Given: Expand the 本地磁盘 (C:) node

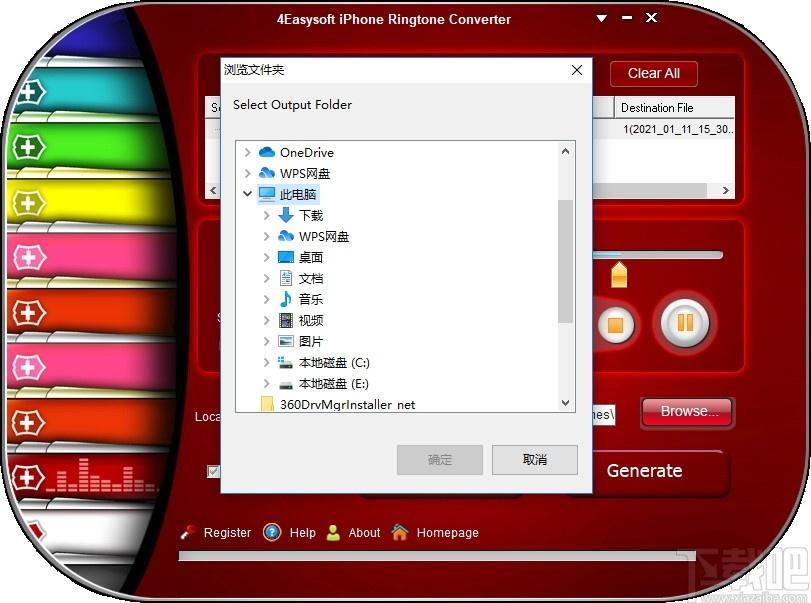Looking at the screenshot, I should [266, 363].
